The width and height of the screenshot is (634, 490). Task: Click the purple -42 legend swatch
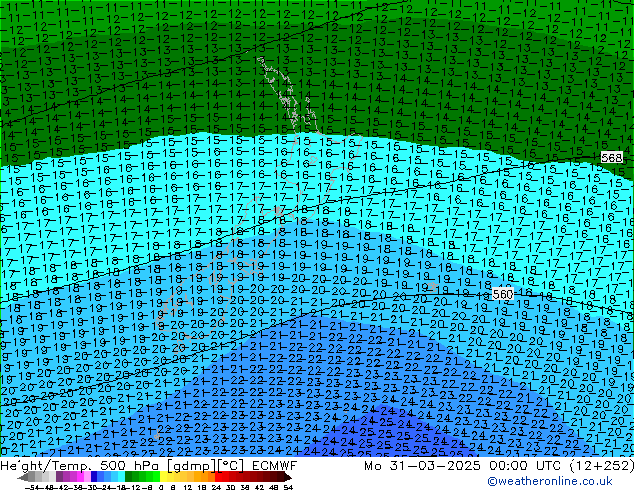(59, 477)
